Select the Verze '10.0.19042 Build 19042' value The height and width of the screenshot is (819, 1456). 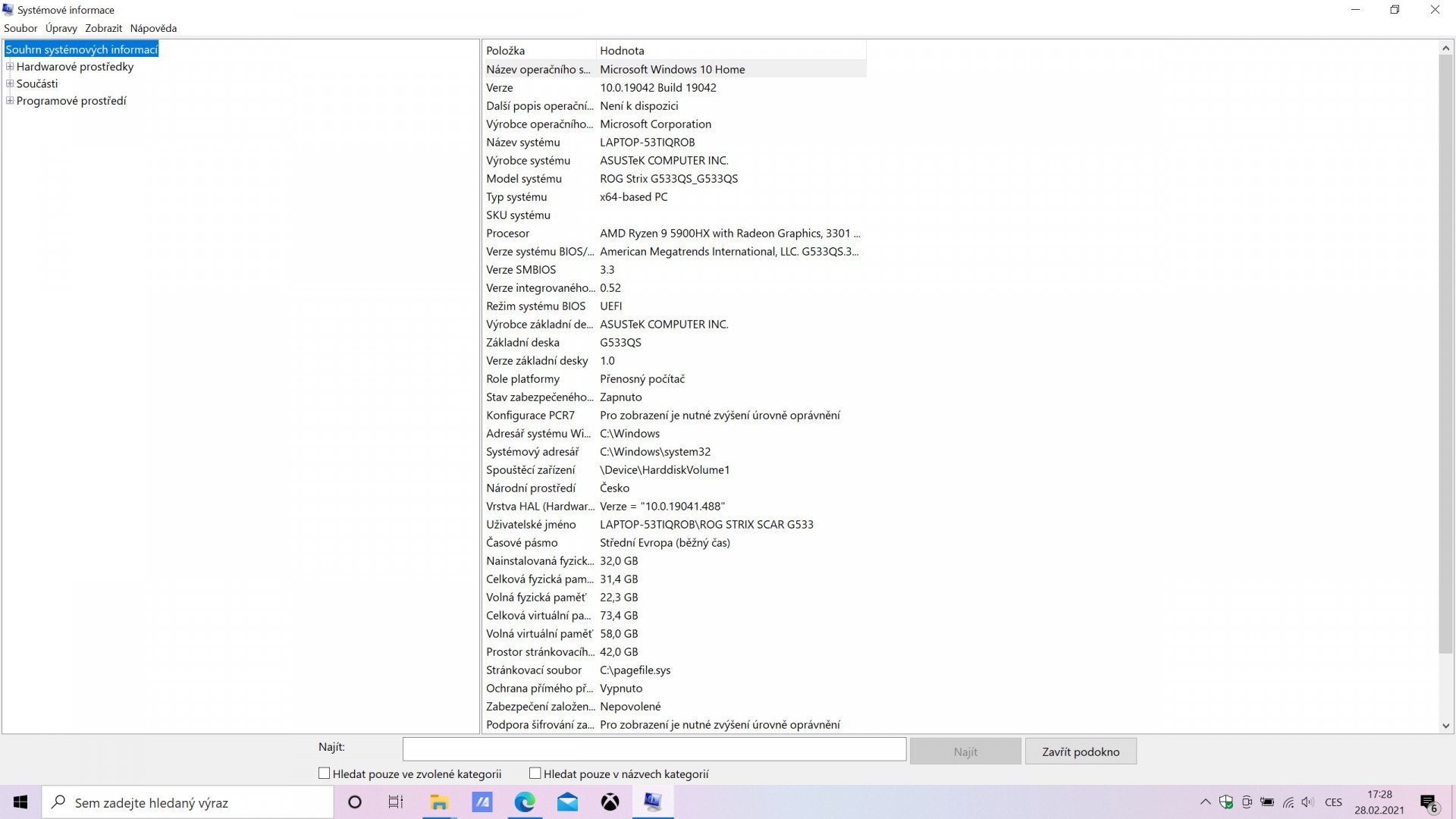point(657,87)
